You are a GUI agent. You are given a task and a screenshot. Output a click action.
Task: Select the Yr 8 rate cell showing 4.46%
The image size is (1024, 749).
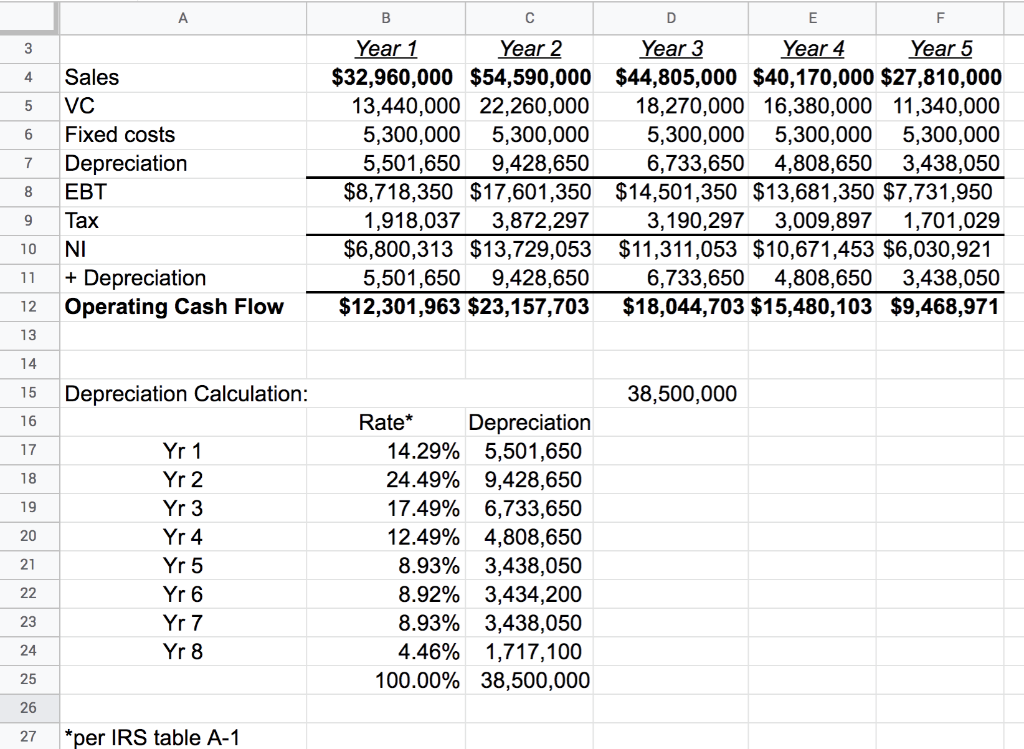point(385,651)
